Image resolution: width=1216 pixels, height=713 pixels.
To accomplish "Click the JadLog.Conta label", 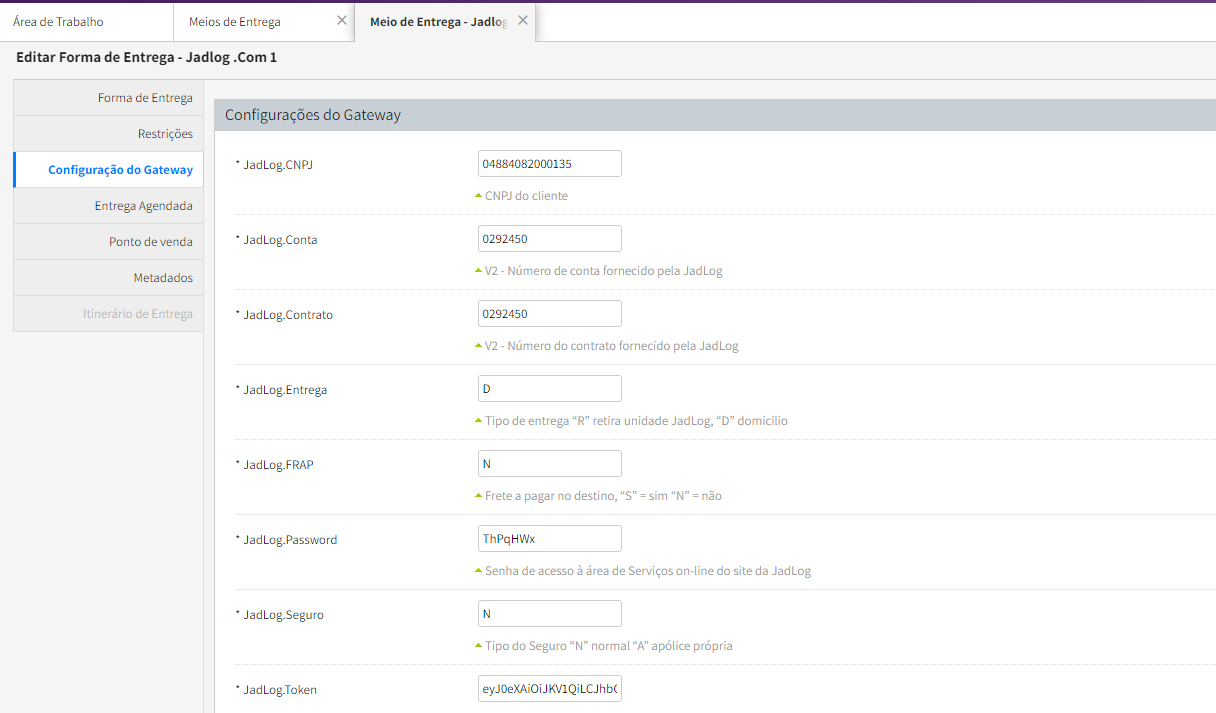I will click(x=281, y=240).
